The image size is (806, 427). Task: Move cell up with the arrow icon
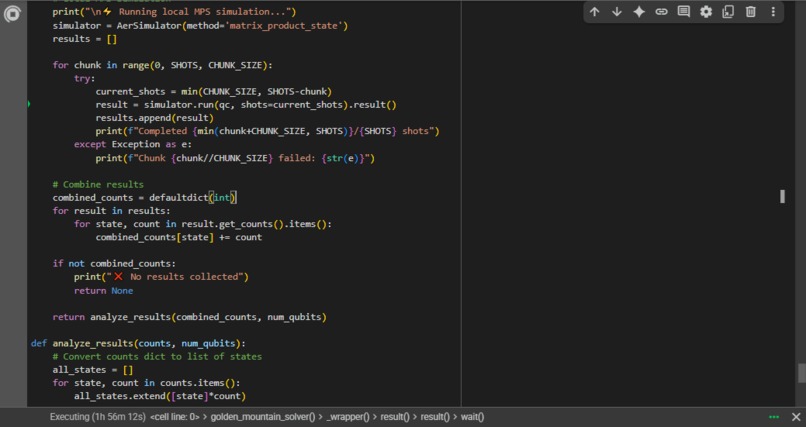click(594, 12)
